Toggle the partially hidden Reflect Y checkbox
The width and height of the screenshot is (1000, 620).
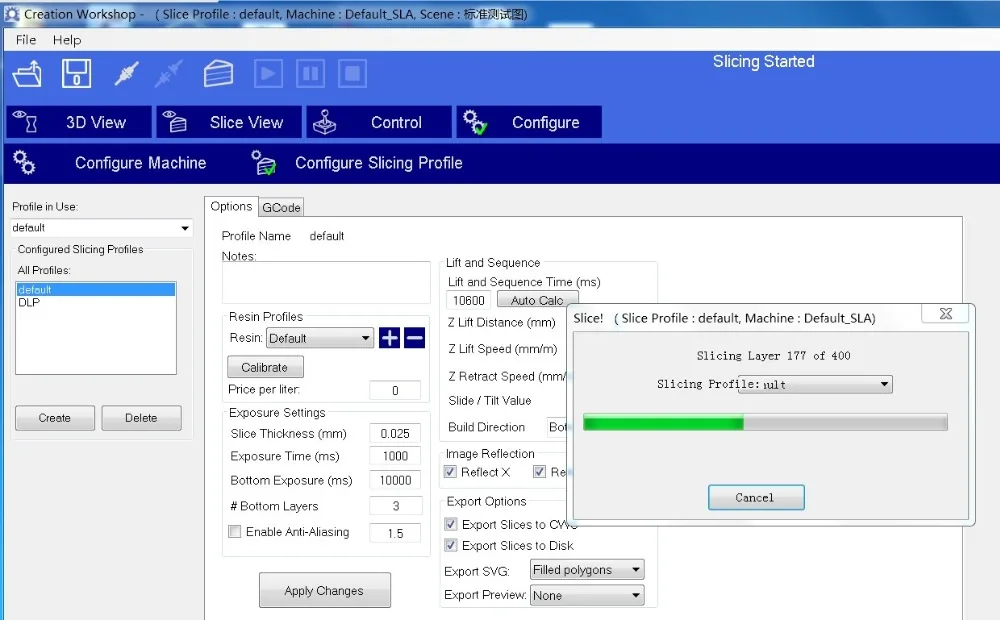pyautogui.click(x=540, y=472)
